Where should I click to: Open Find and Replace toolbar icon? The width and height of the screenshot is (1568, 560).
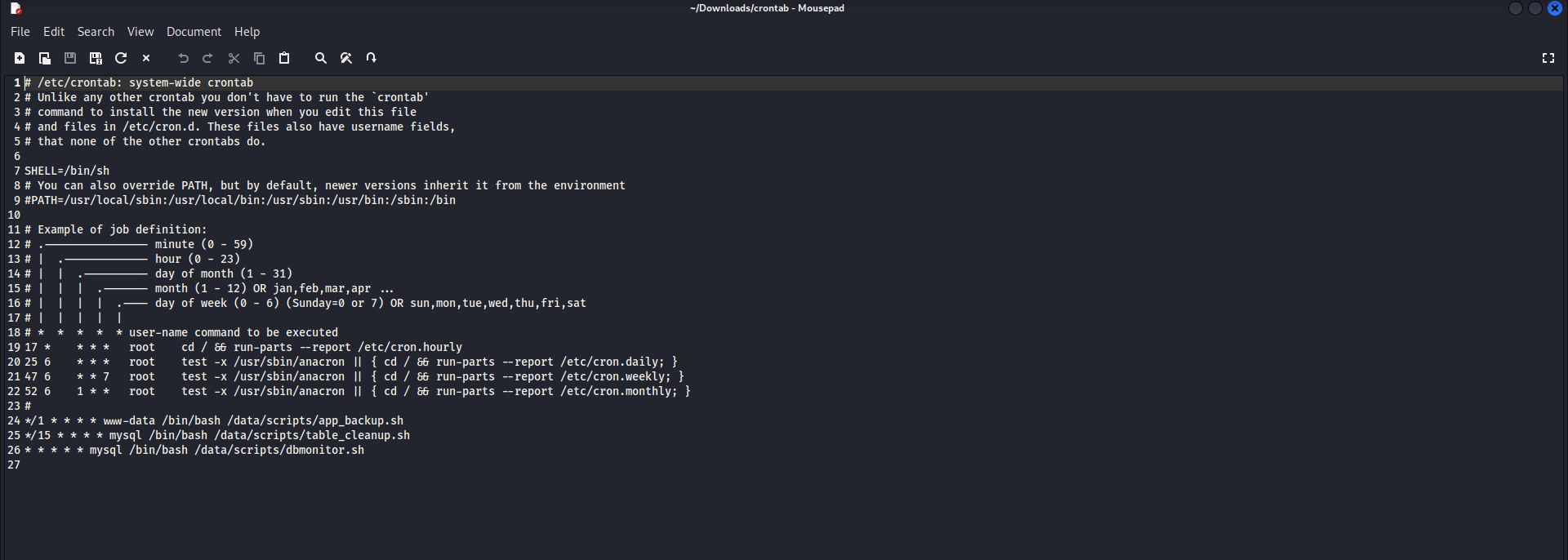(346, 58)
